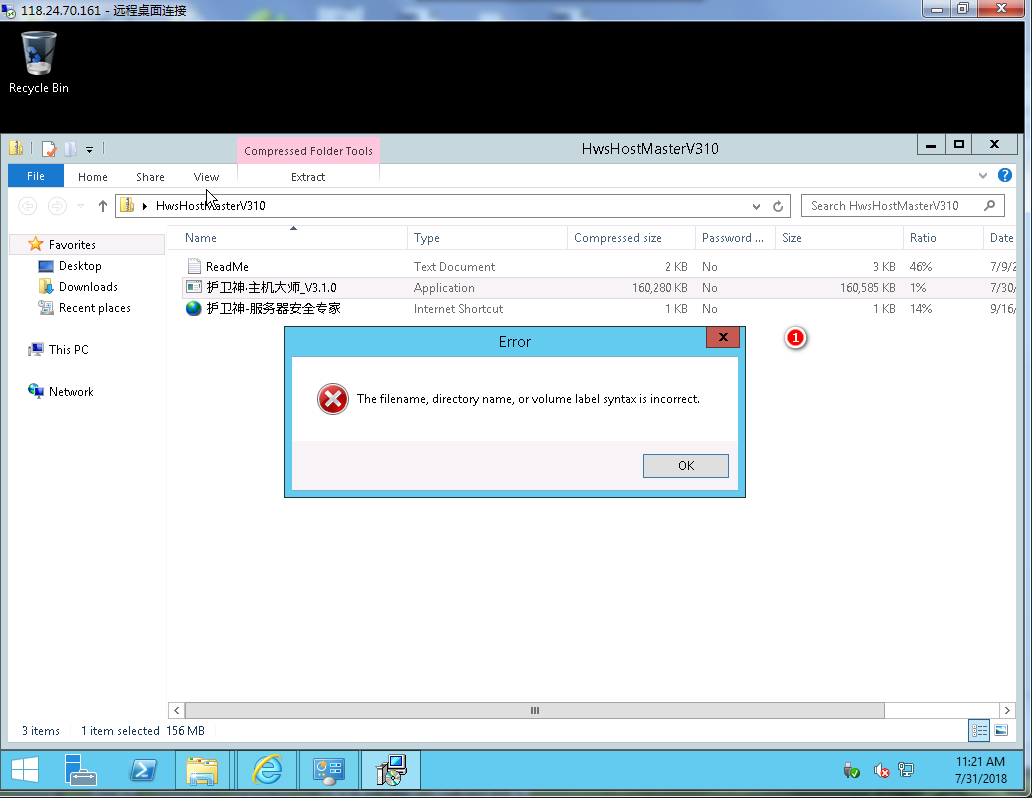Switch to large icons view
The height and width of the screenshot is (798, 1032).
[x=1000, y=730]
